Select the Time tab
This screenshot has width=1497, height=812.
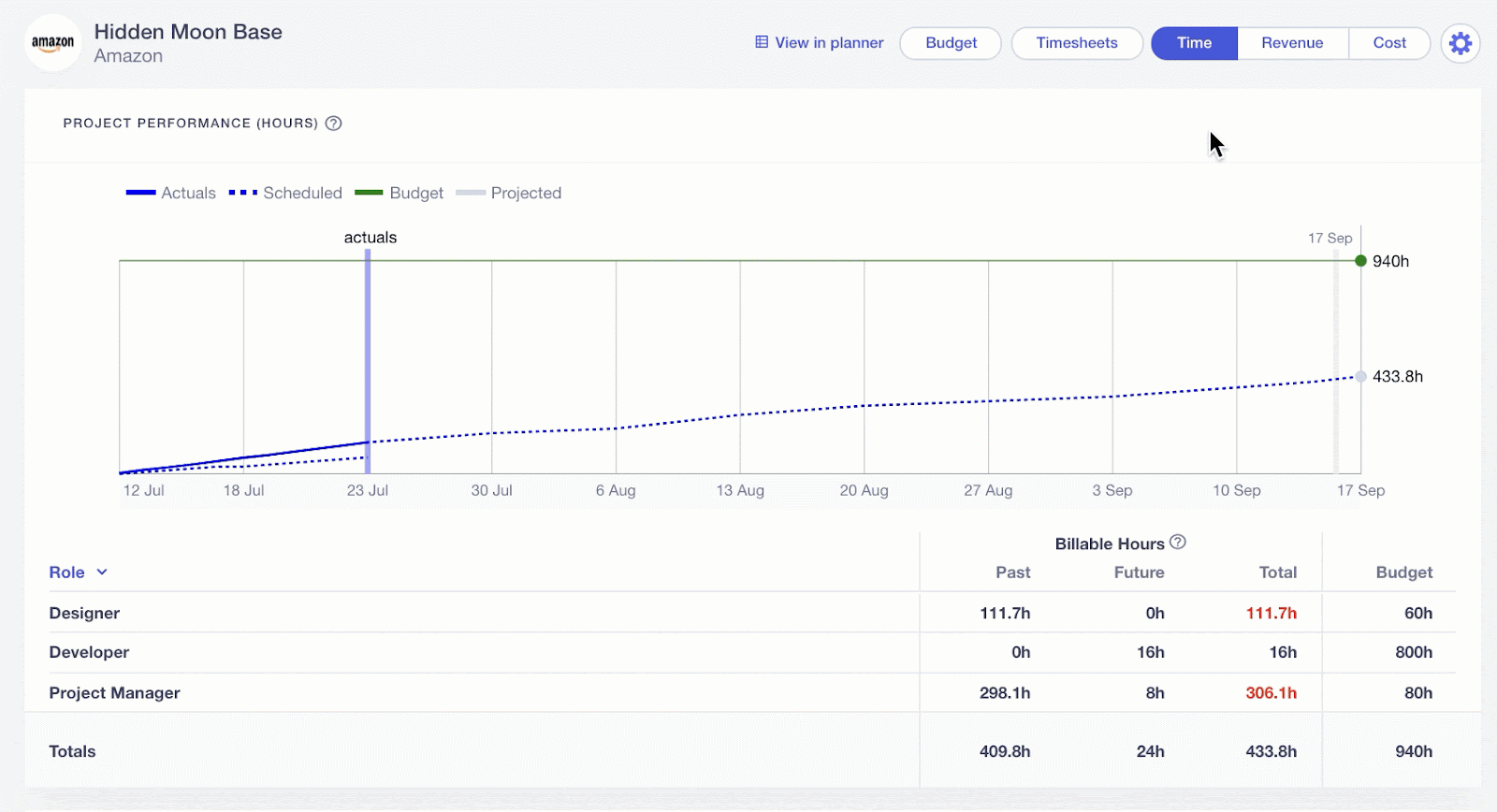(x=1194, y=43)
